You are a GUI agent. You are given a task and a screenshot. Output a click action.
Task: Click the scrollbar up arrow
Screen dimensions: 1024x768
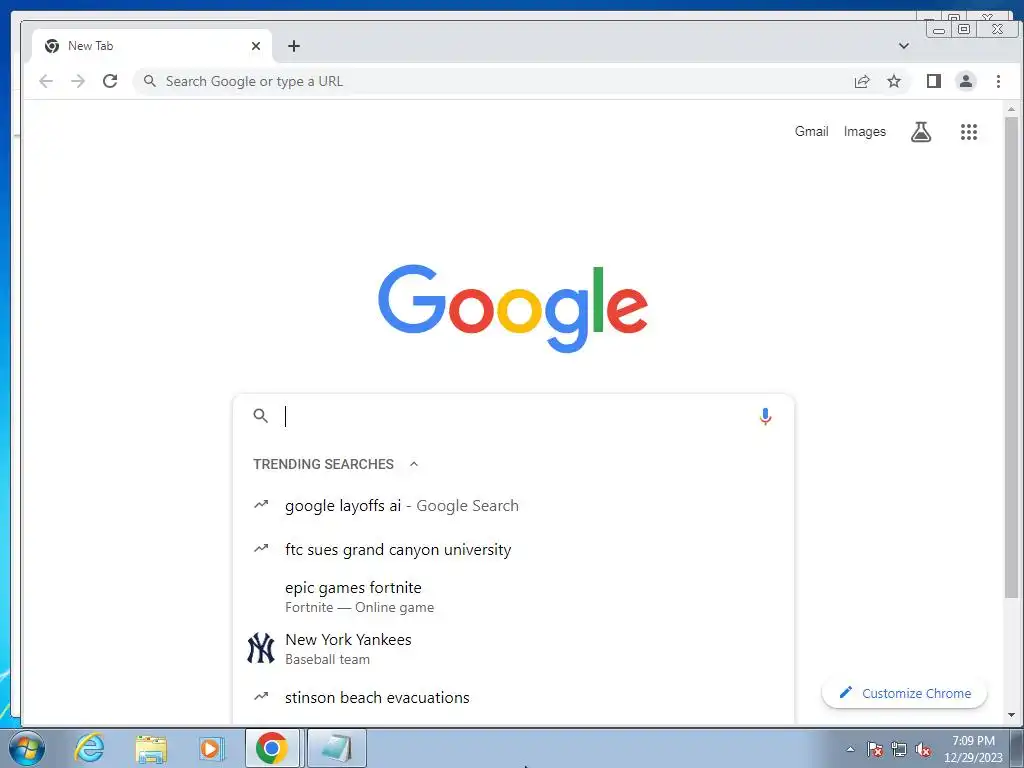1012,109
